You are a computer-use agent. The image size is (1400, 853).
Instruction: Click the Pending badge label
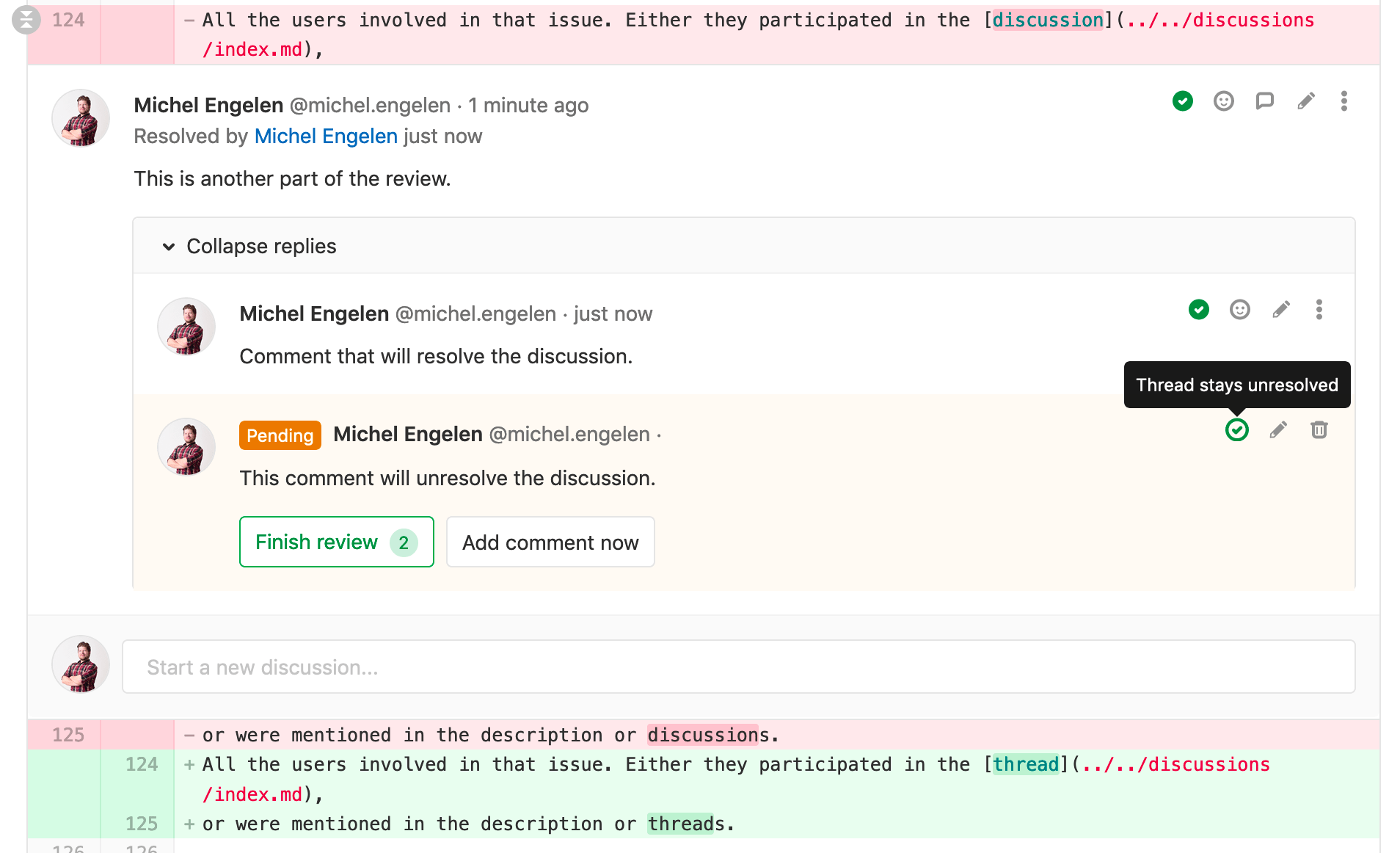[280, 435]
